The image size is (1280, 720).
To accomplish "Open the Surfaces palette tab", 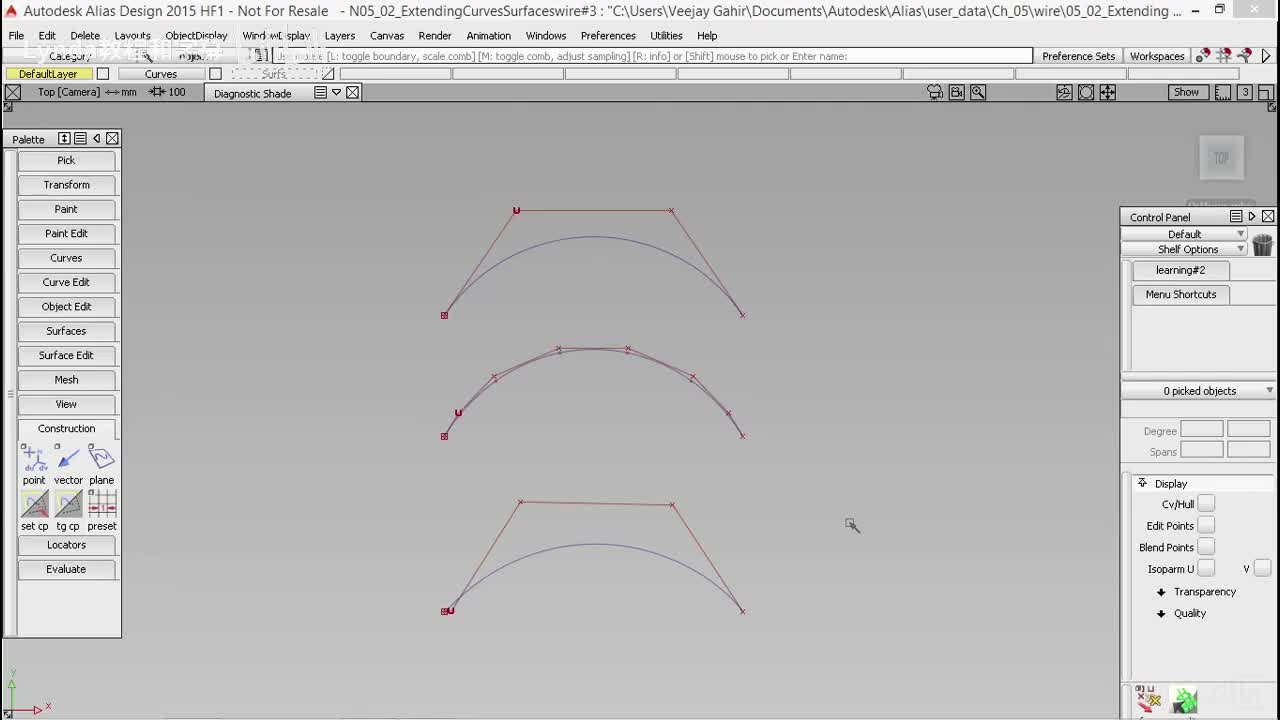I will (66, 331).
